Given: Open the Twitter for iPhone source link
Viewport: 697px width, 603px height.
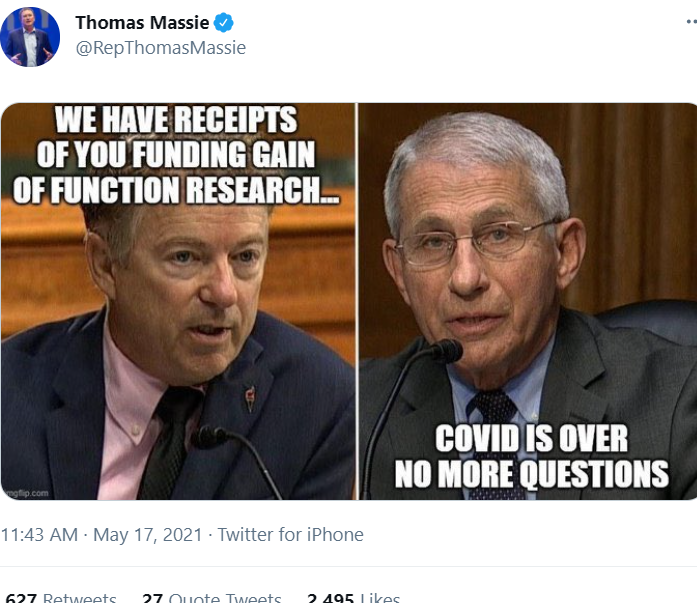Looking at the screenshot, I should coord(290,535).
